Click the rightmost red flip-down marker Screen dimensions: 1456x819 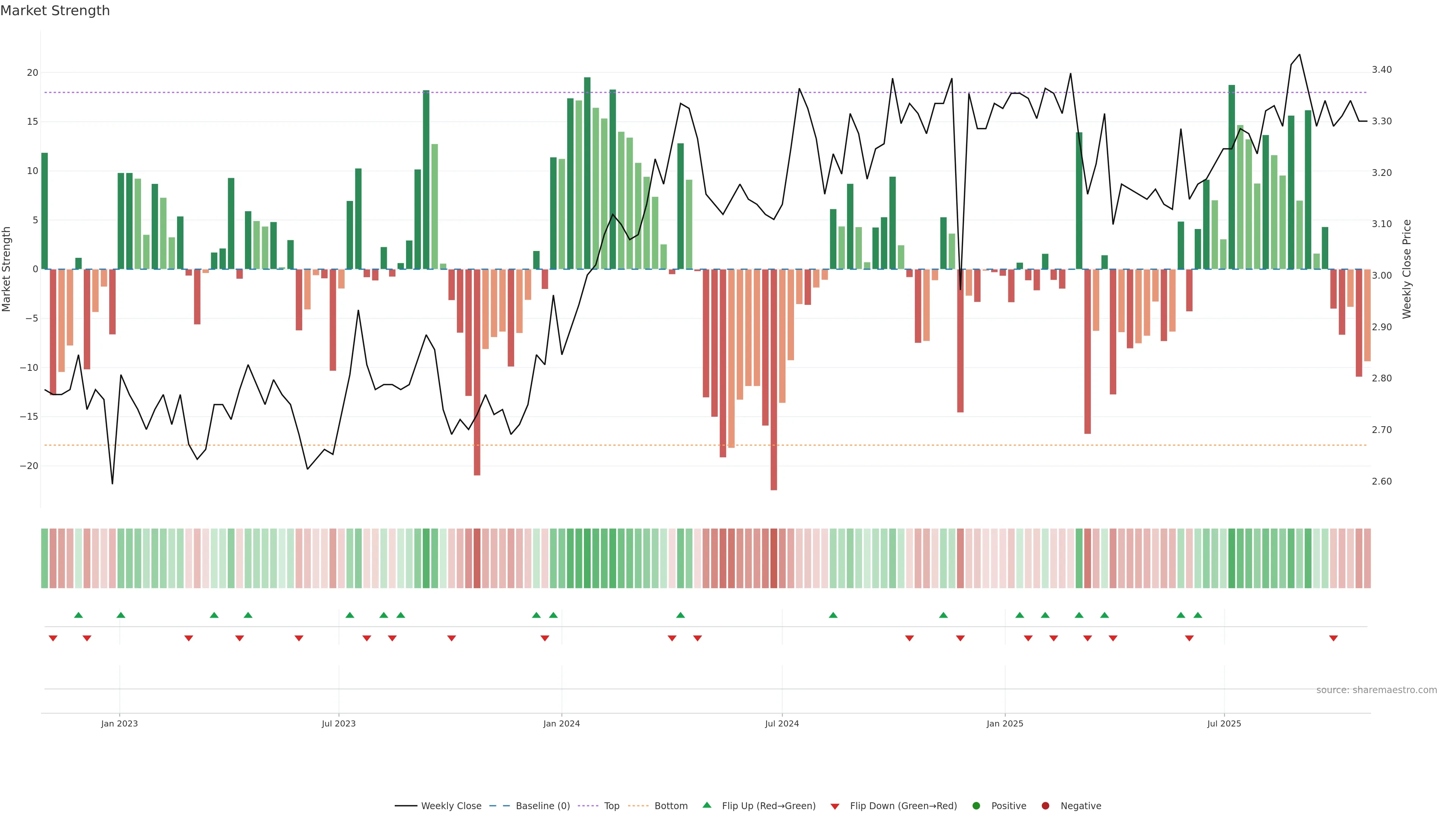(x=1334, y=638)
